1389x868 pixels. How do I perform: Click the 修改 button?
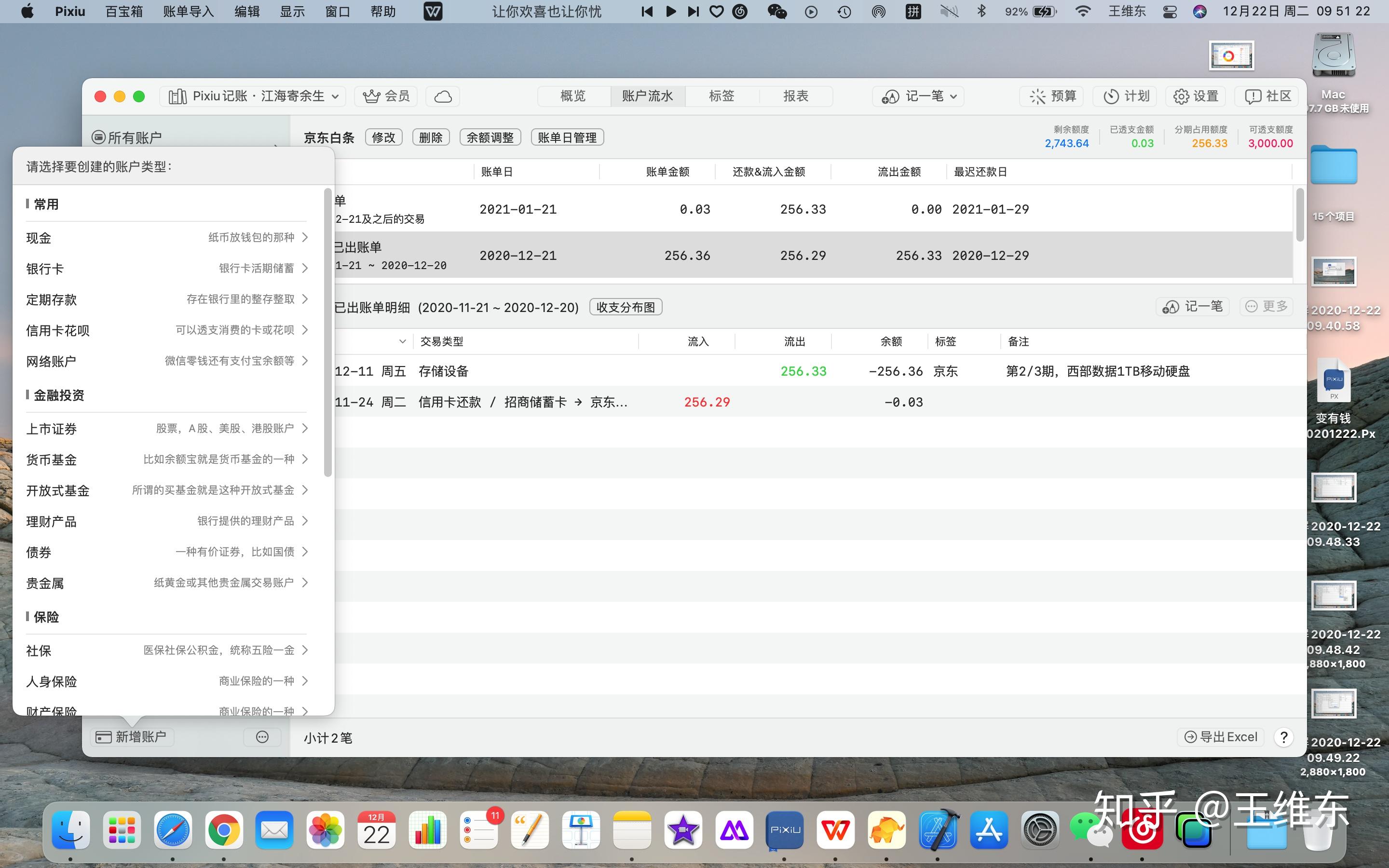383,138
